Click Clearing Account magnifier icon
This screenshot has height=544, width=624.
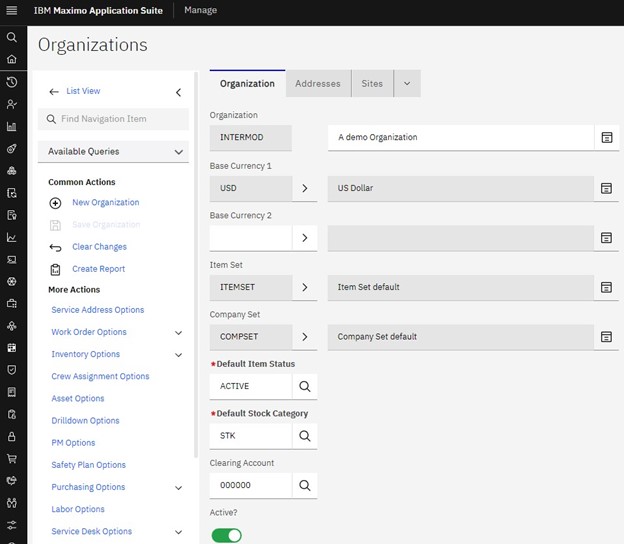(x=305, y=485)
